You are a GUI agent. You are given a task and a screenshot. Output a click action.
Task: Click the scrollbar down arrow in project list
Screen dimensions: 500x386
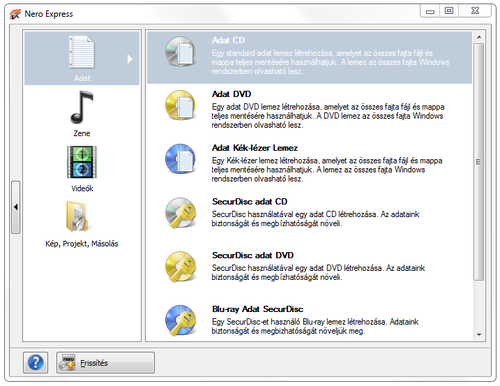479,334
